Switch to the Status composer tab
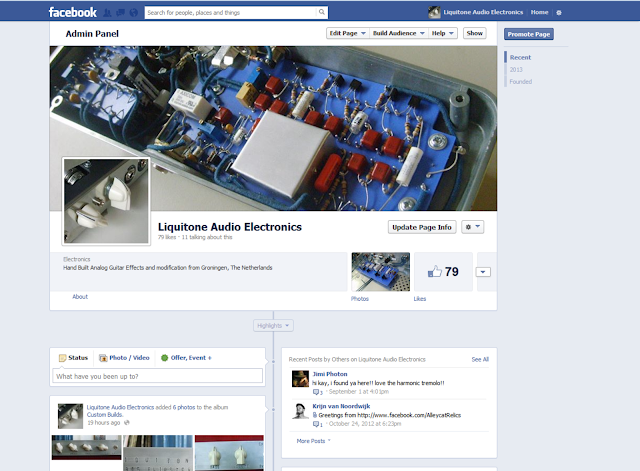 73,358
